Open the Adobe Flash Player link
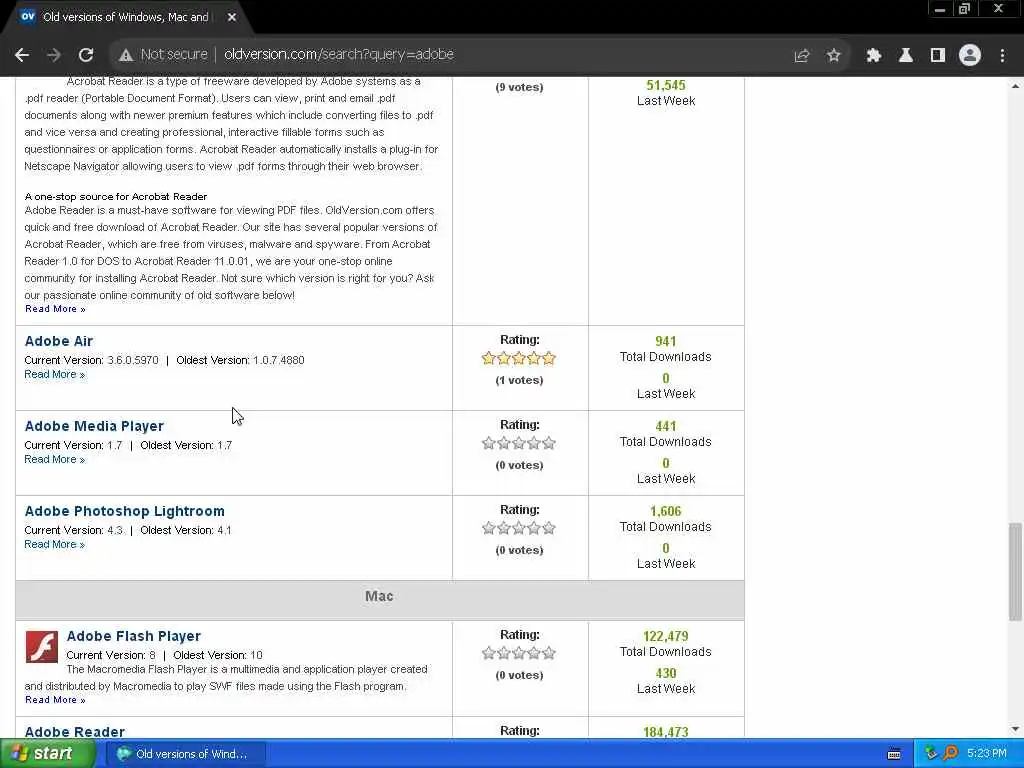The height and width of the screenshot is (768, 1024). point(133,636)
